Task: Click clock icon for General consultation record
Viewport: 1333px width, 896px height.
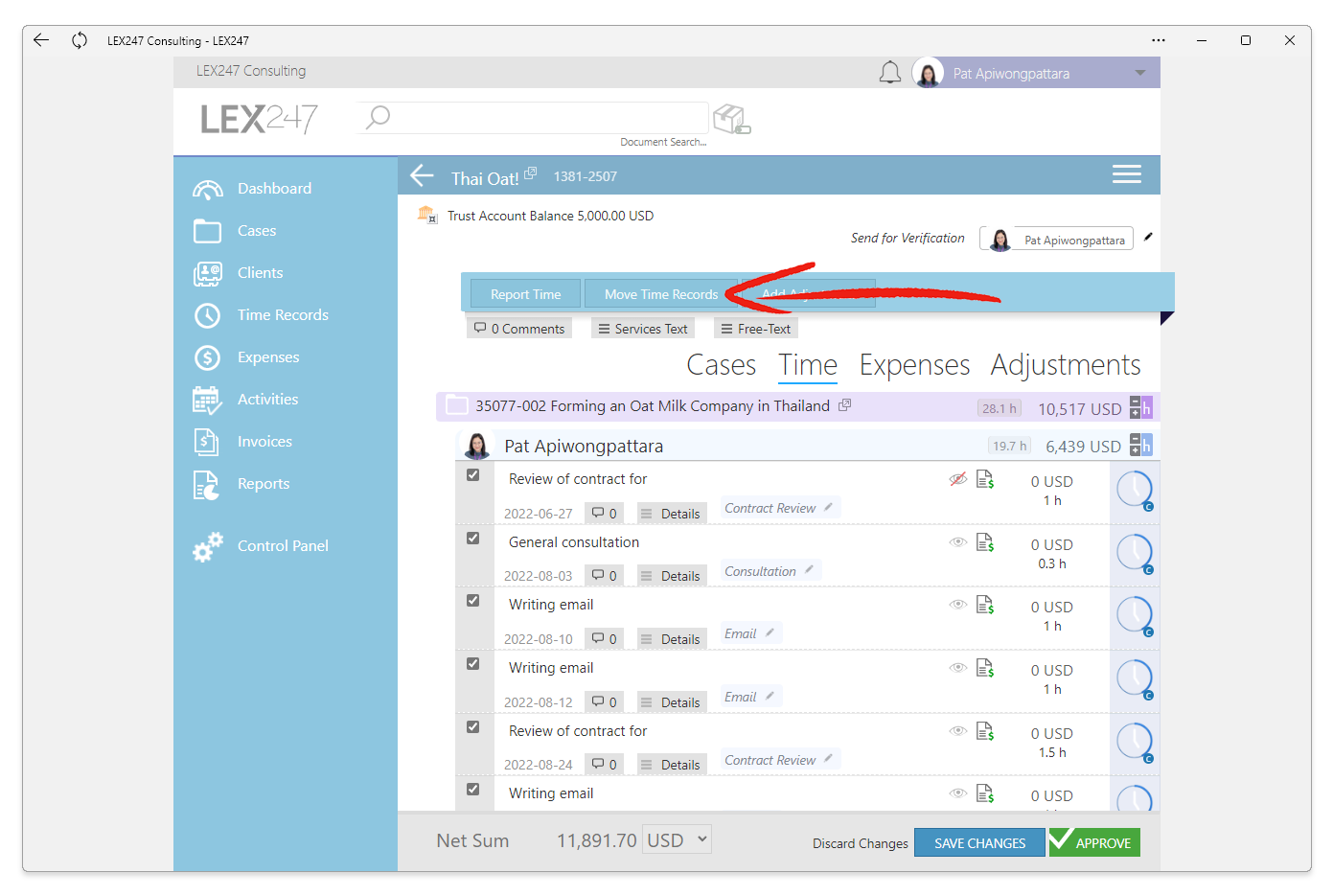Action: 1135,552
